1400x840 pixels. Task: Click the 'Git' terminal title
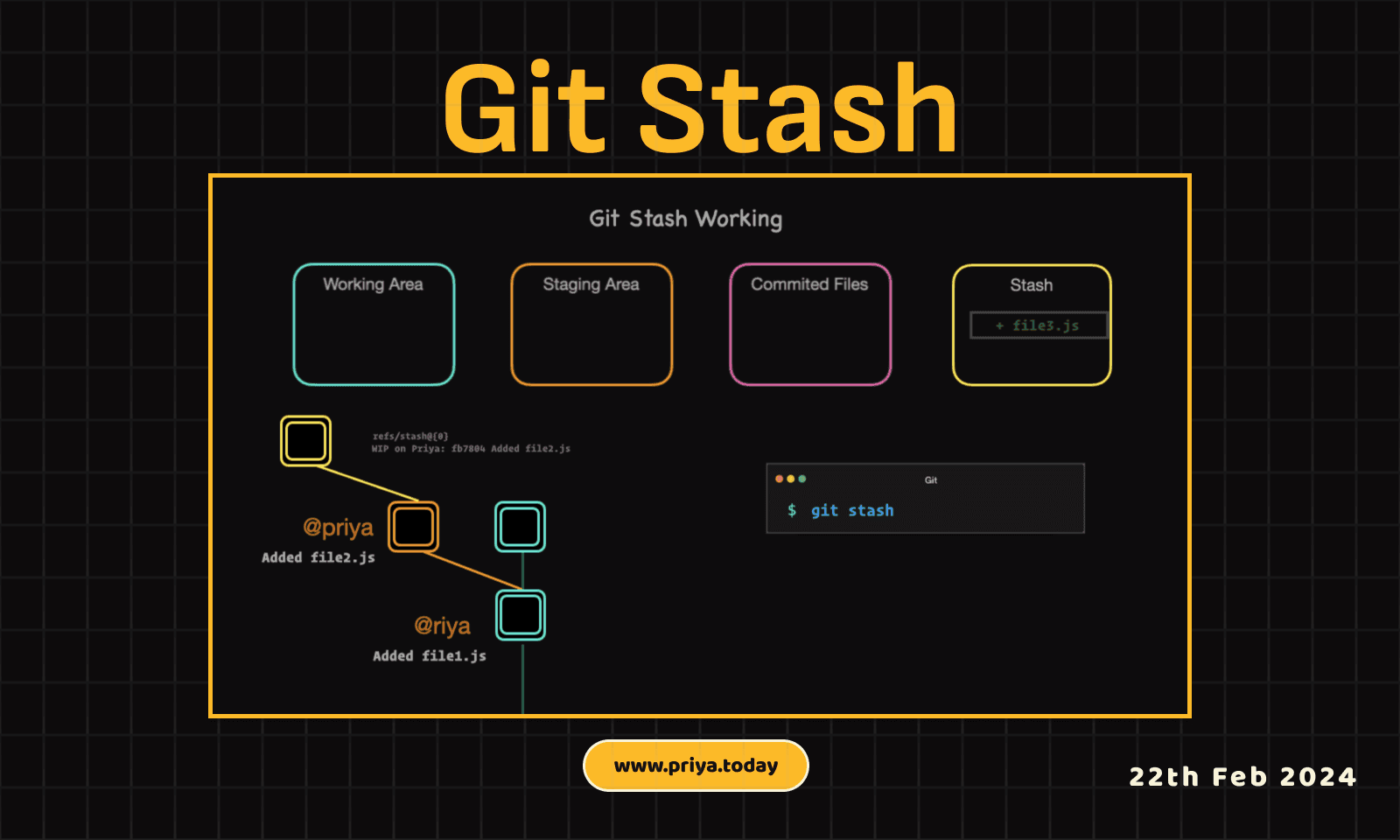931,479
